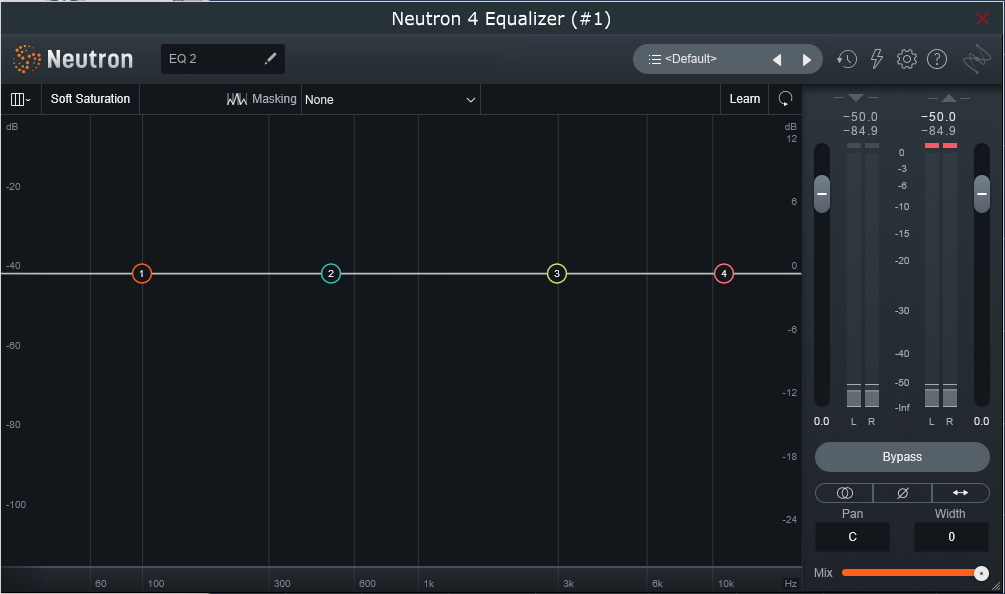Toggle zero latency with the lightning bolt icon
Screen dimensions: 1005x594
[x=876, y=59]
